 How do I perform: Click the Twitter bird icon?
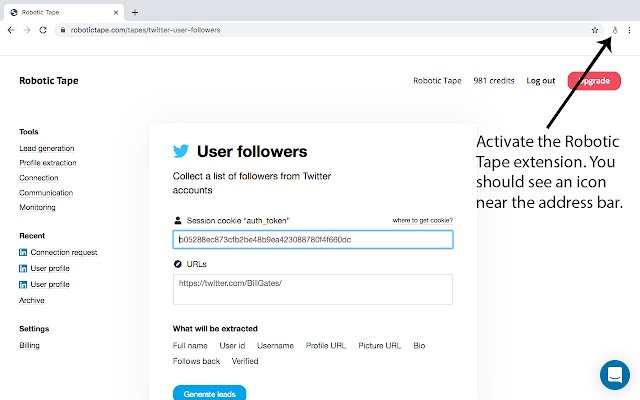[181, 151]
